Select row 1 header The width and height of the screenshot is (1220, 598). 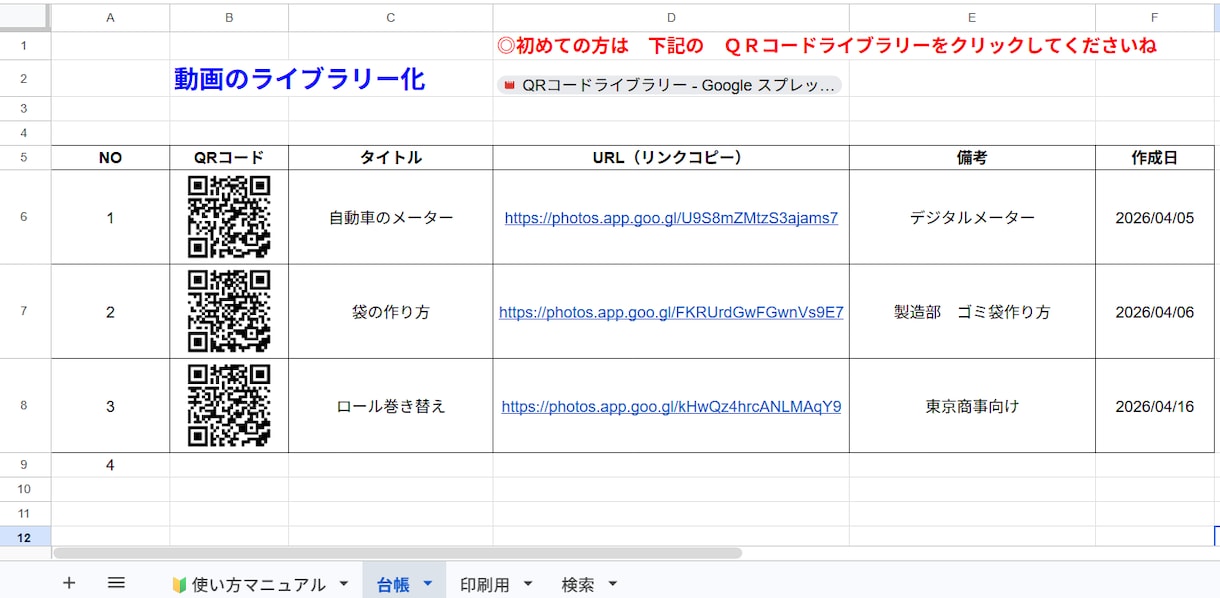(x=24, y=45)
